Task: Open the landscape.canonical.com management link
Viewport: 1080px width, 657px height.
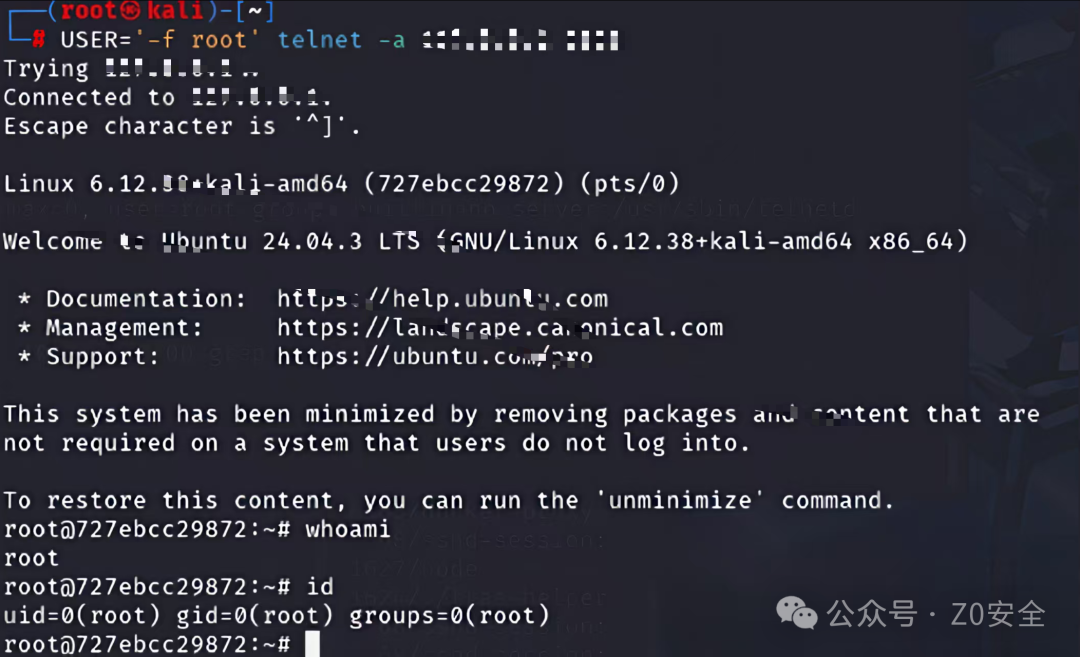Action: [x=499, y=328]
